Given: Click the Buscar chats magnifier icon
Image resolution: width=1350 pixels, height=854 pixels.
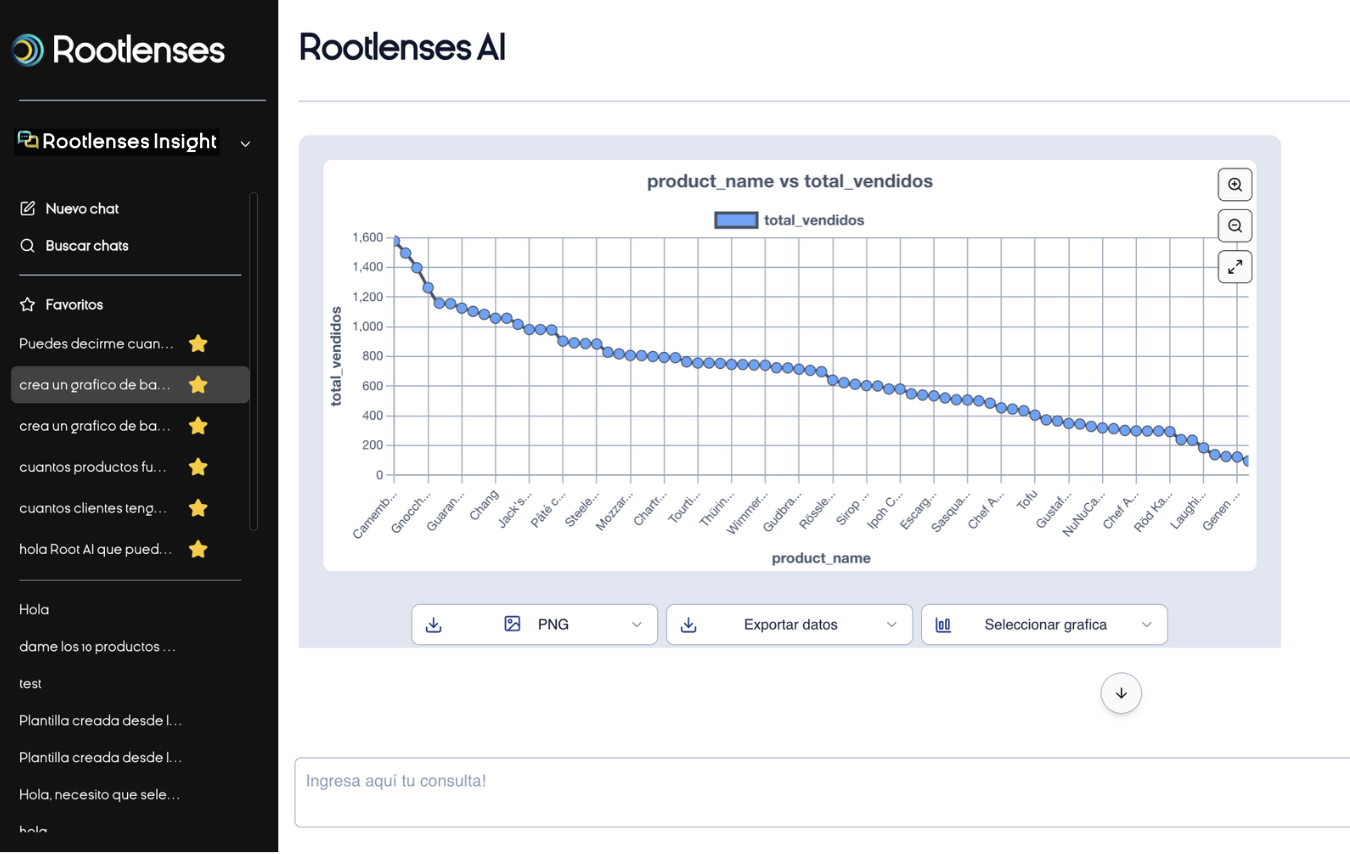Looking at the screenshot, I should click(28, 245).
